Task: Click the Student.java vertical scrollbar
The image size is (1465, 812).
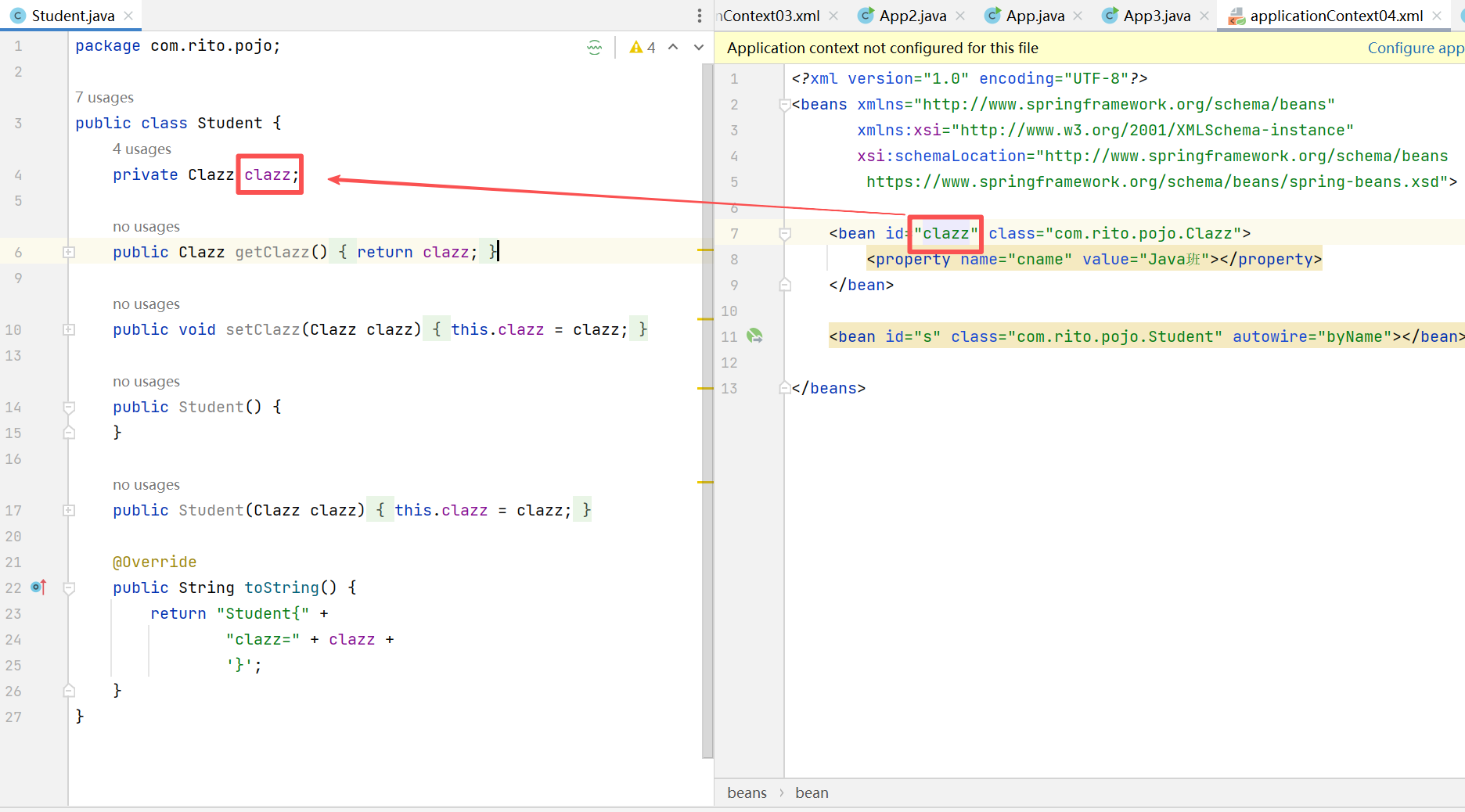Action: click(707, 411)
